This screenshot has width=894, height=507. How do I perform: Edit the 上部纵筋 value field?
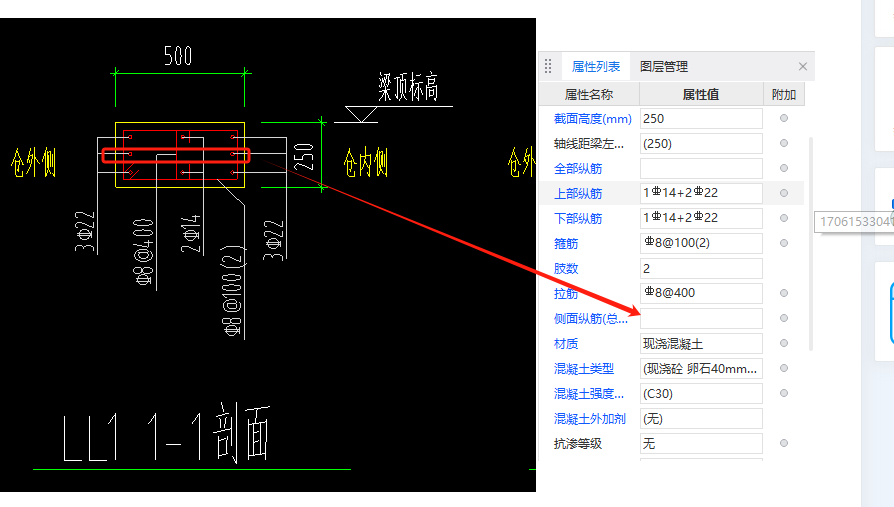(x=701, y=193)
